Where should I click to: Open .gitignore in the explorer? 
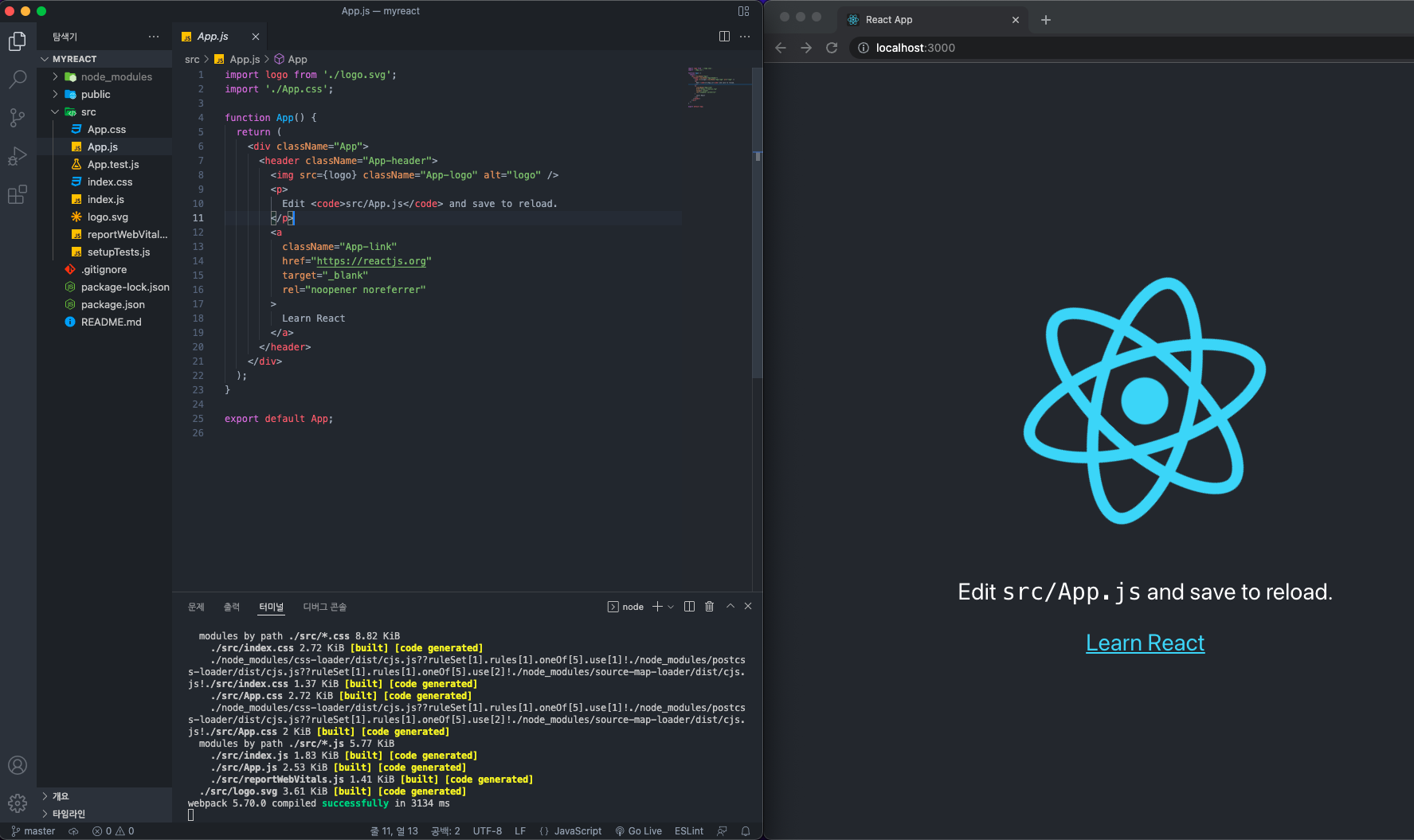104,269
